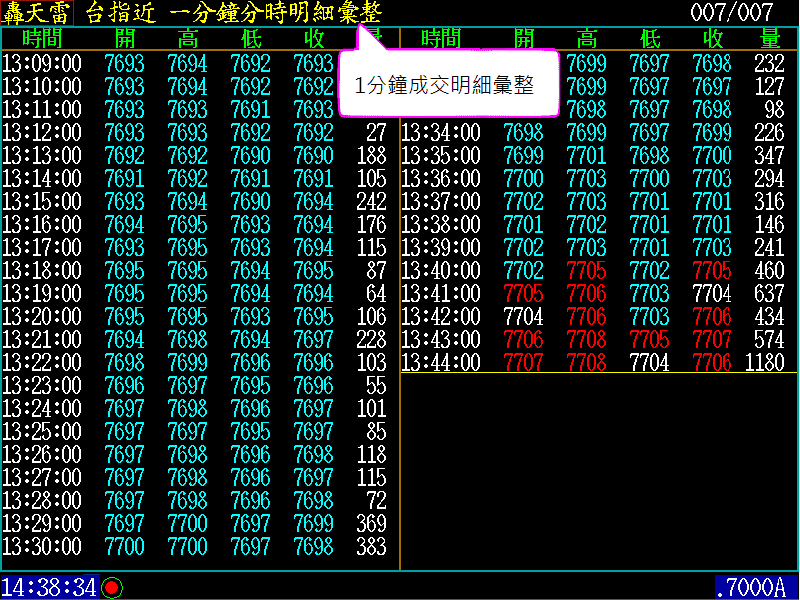Select the 13:44:00 row with volume 1180
Image resolution: width=800 pixels, height=600 pixels.
click(598, 363)
